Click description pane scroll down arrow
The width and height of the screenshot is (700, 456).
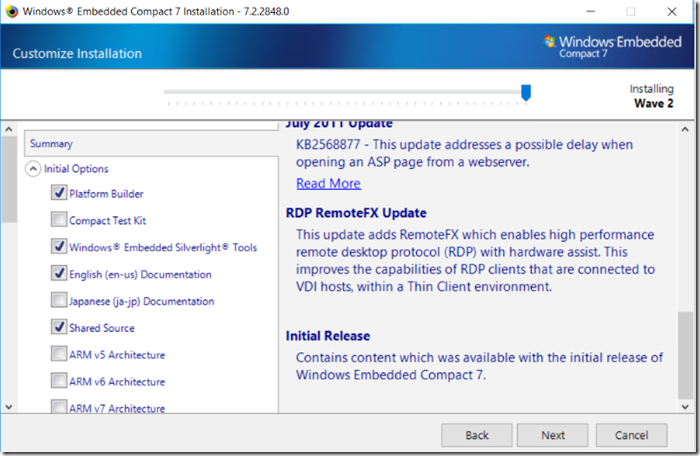(x=685, y=406)
